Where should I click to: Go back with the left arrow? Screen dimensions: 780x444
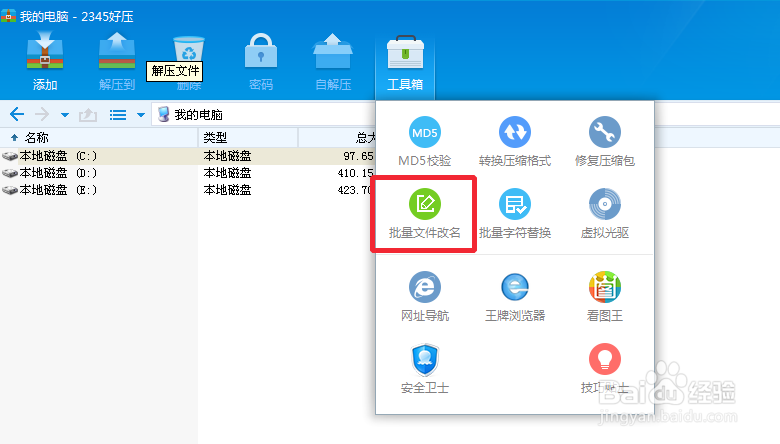click(17, 115)
